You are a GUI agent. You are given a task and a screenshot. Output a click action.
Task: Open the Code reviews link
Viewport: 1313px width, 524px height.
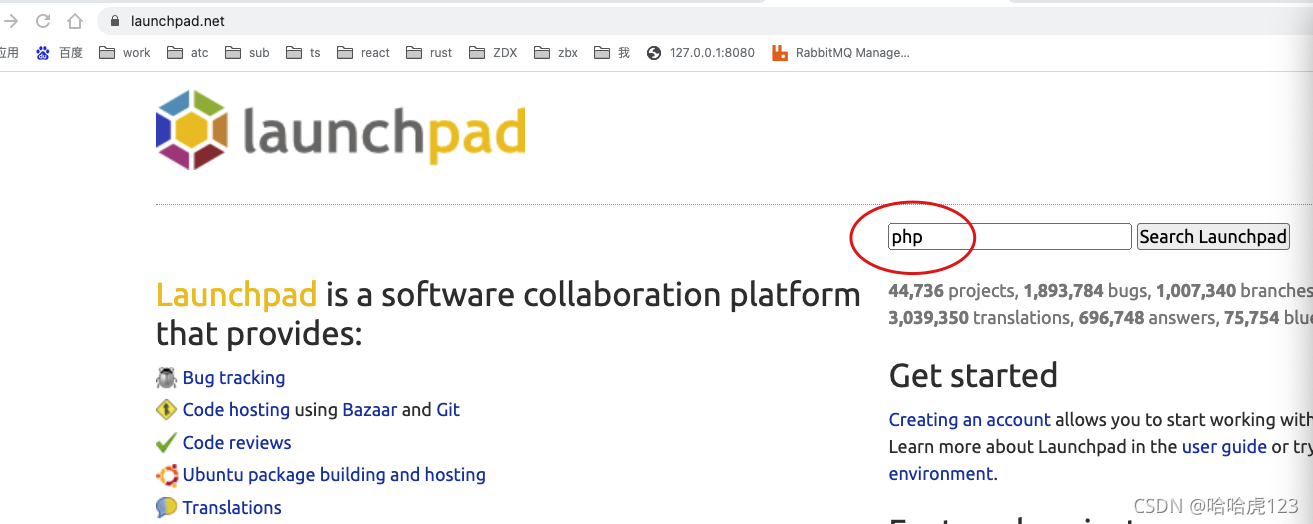[x=237, y=443]
